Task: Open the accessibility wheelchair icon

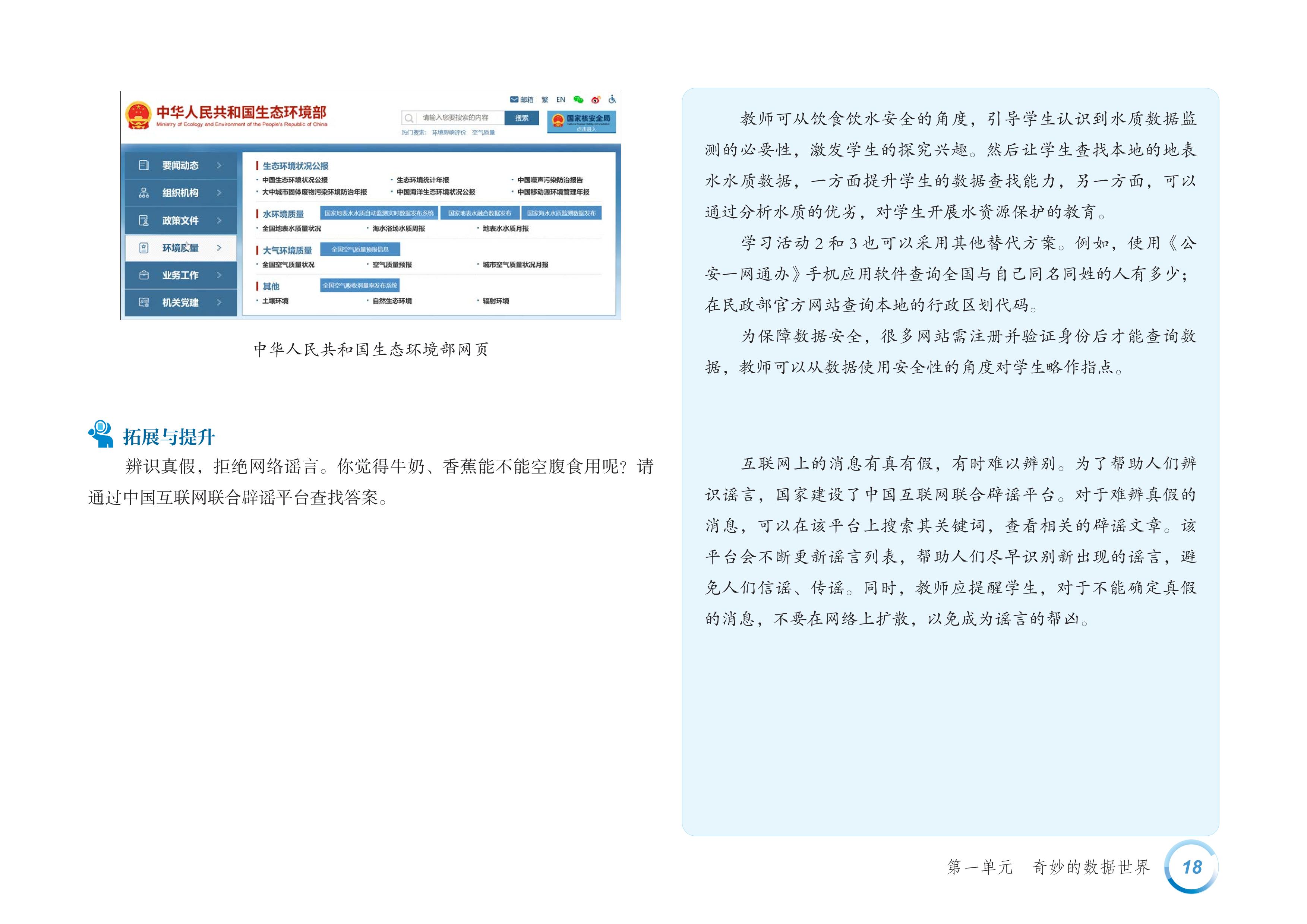Action: coord(612,99)
